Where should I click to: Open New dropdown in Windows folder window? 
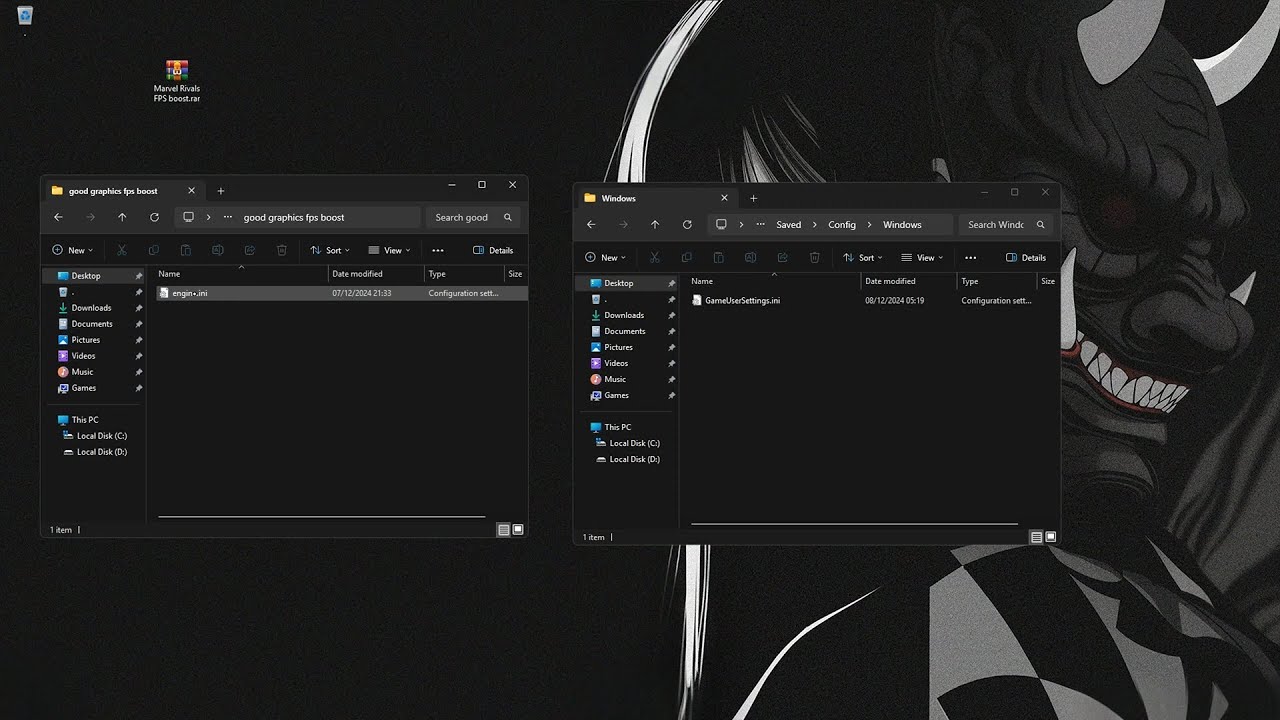tap(605, 258)
